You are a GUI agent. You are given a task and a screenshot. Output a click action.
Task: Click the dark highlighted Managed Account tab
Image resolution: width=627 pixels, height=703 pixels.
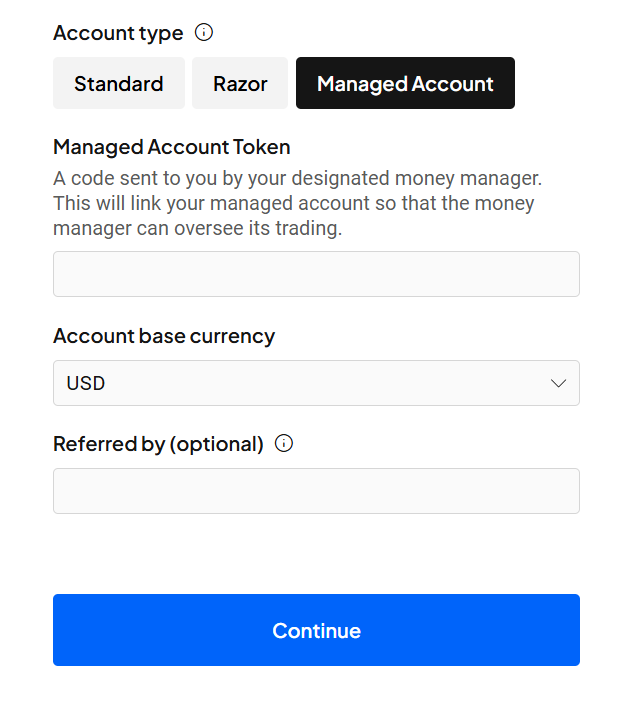pos(405,84)
